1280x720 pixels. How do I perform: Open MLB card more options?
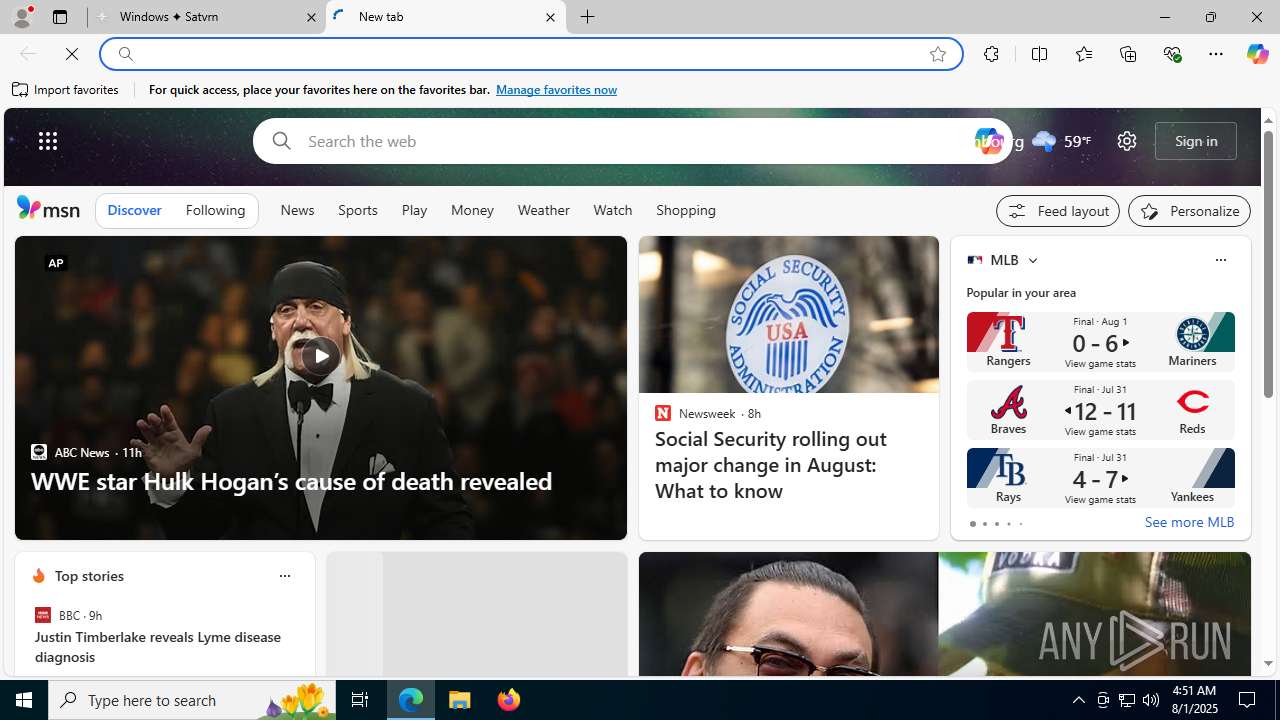pyautogui.click(x=1220, y=260)
